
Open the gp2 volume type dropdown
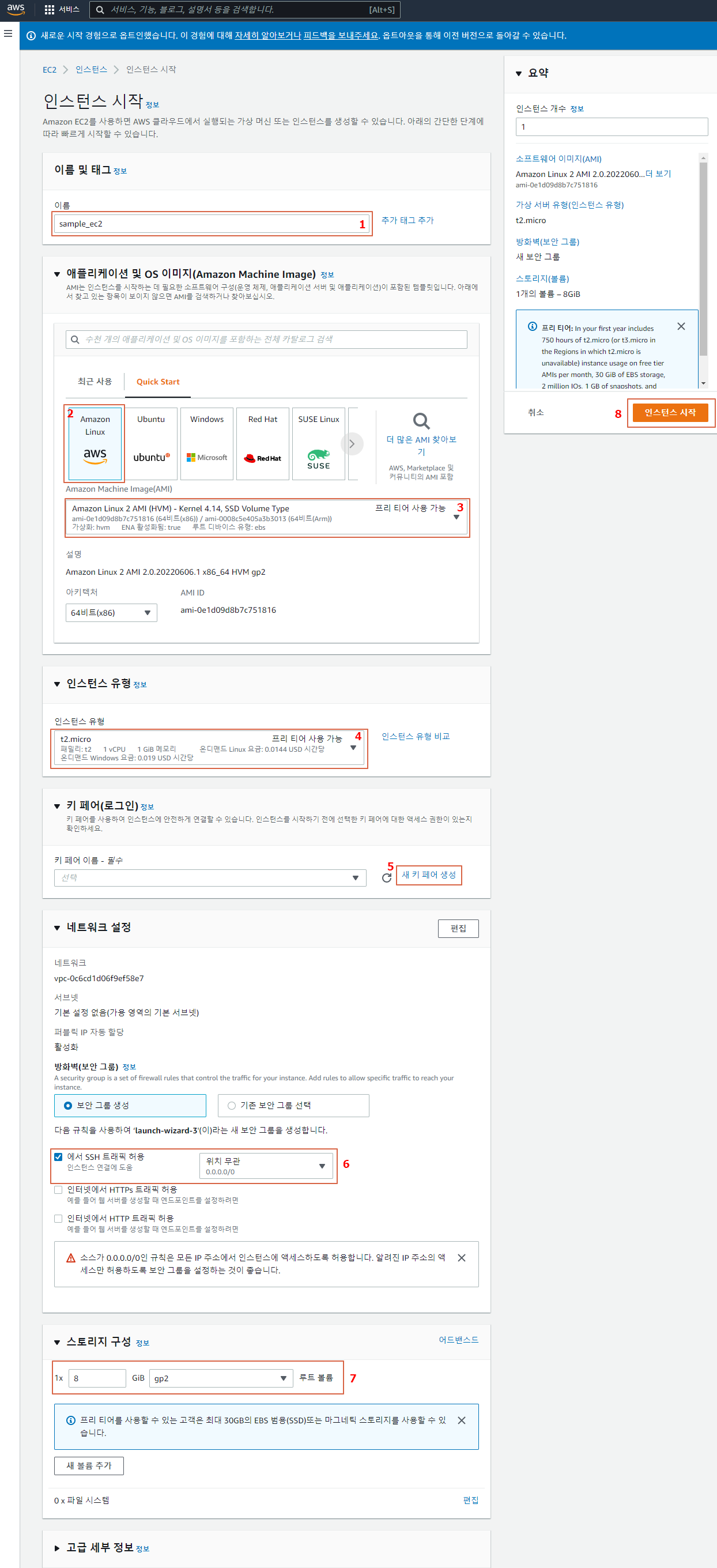221,1378
